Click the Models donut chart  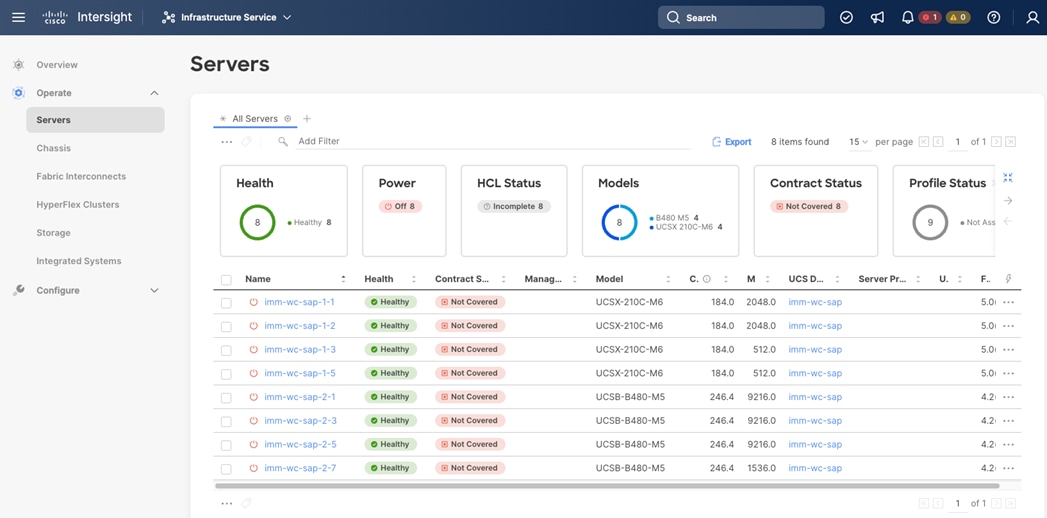click(619, 222)
